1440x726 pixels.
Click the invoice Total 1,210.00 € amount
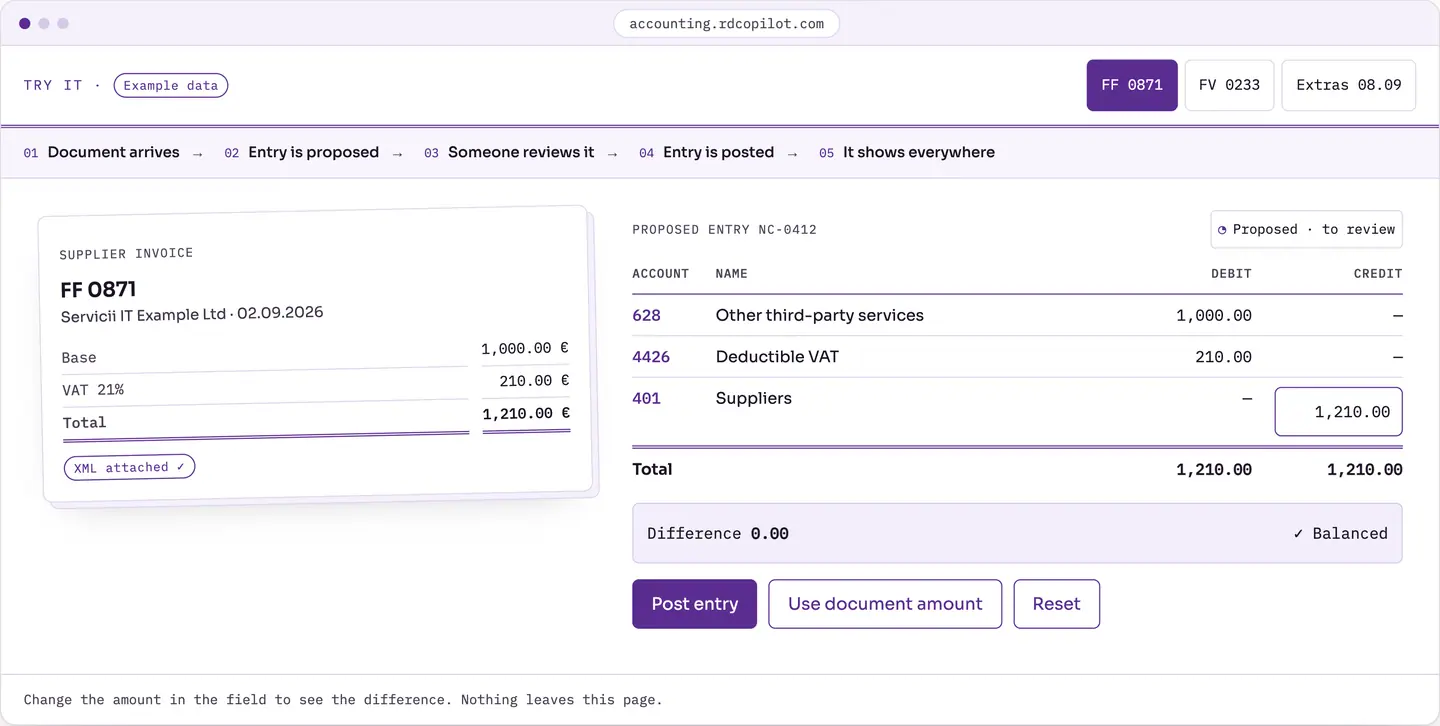526,413
